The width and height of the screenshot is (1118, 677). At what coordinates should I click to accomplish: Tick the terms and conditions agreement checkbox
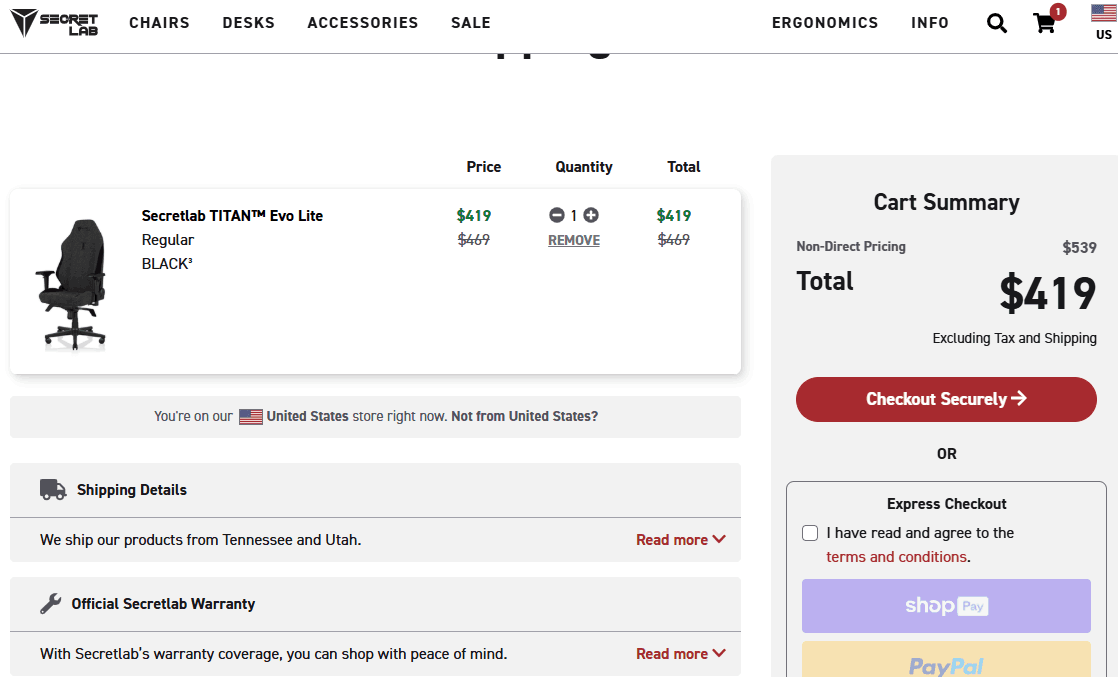pos(810,533)
